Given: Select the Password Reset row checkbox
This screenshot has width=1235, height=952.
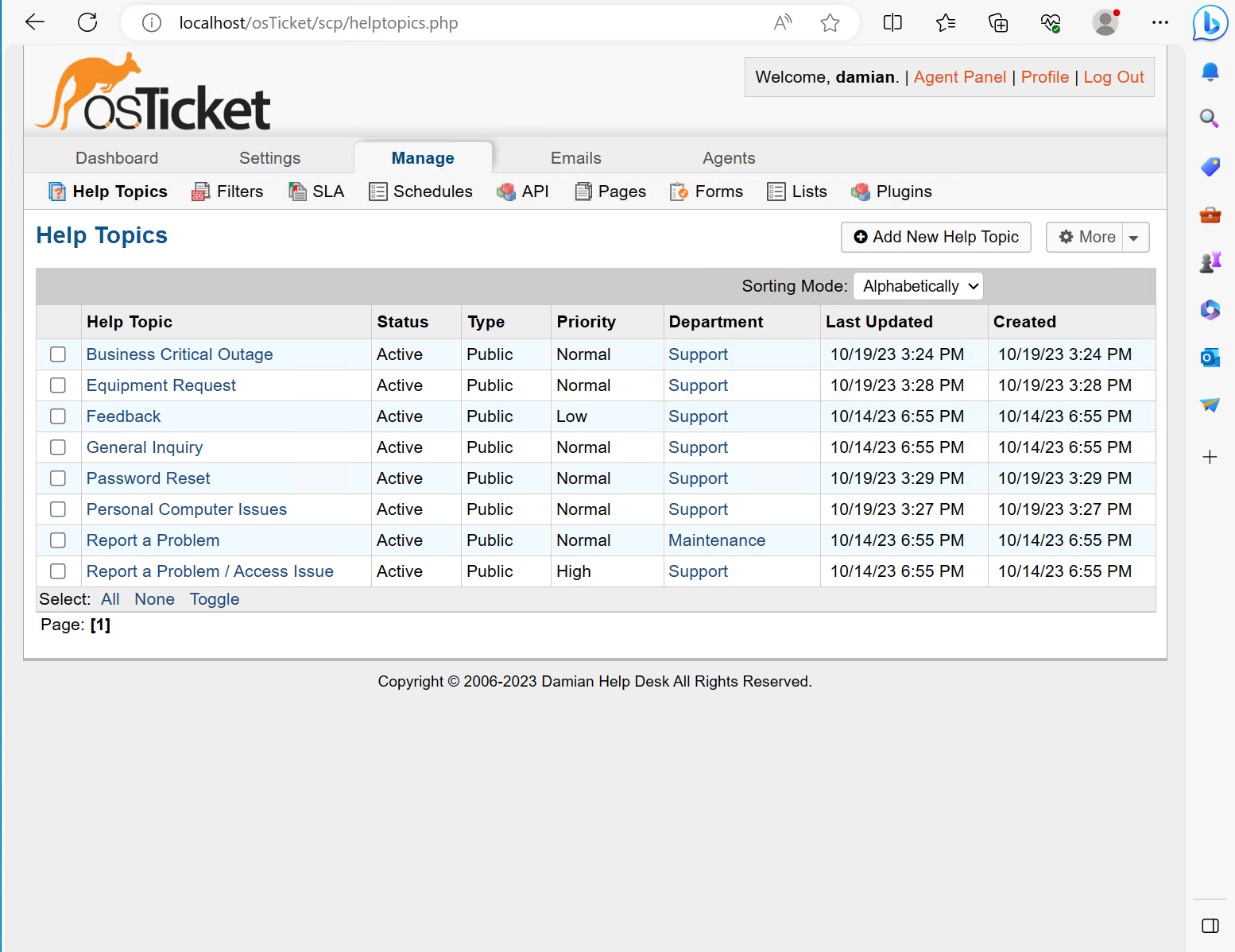Looking at the screenshot, I should click(x=57, y=478).
